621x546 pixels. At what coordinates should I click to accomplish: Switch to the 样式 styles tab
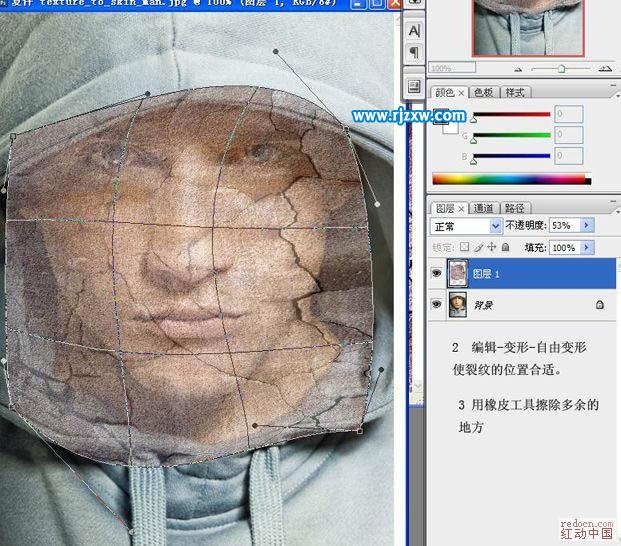pyautogui.click(x=515, y=93)
